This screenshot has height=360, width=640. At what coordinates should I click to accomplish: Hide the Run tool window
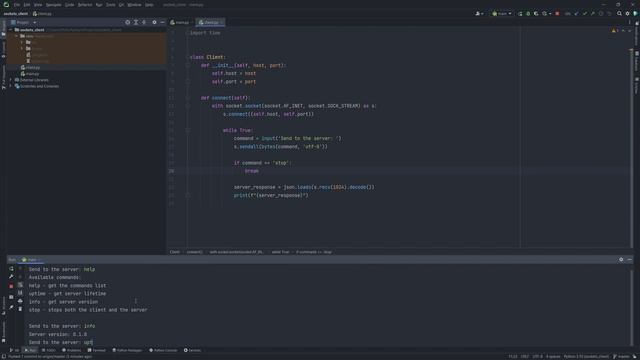(x=629, y=260)
